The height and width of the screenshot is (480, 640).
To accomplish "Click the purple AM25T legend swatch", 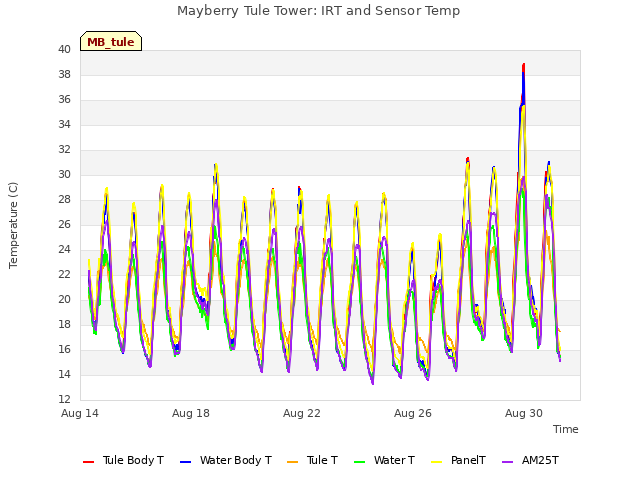I will point(508,462).
